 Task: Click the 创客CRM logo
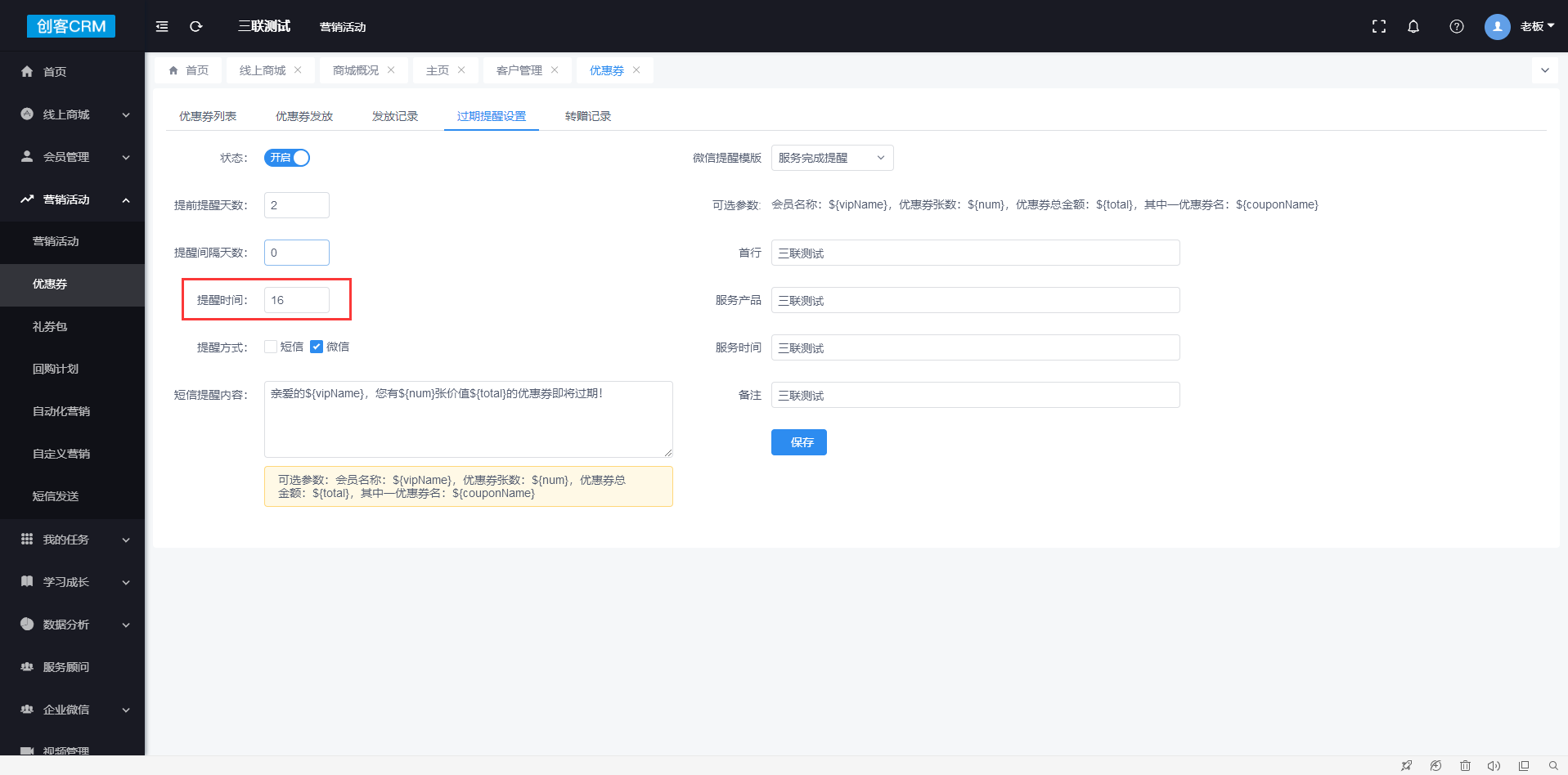pos(71,26)
